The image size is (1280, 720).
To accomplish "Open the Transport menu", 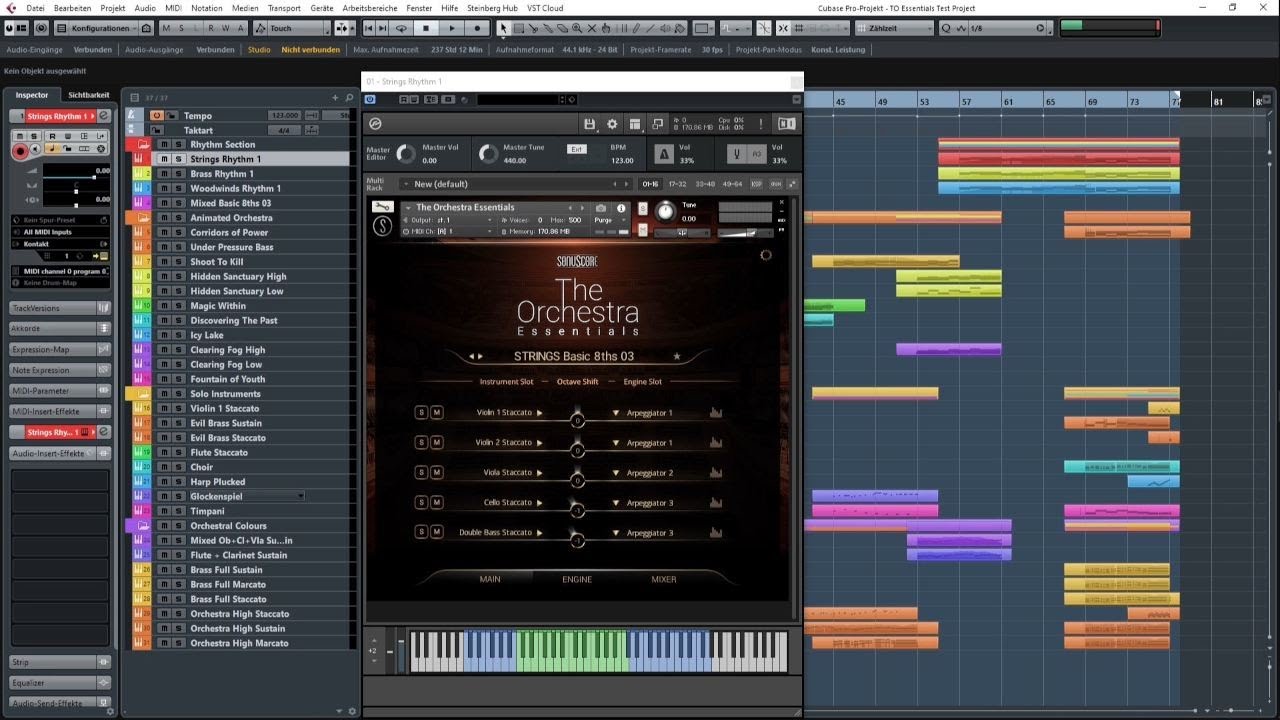I will (x=284, y=8).
